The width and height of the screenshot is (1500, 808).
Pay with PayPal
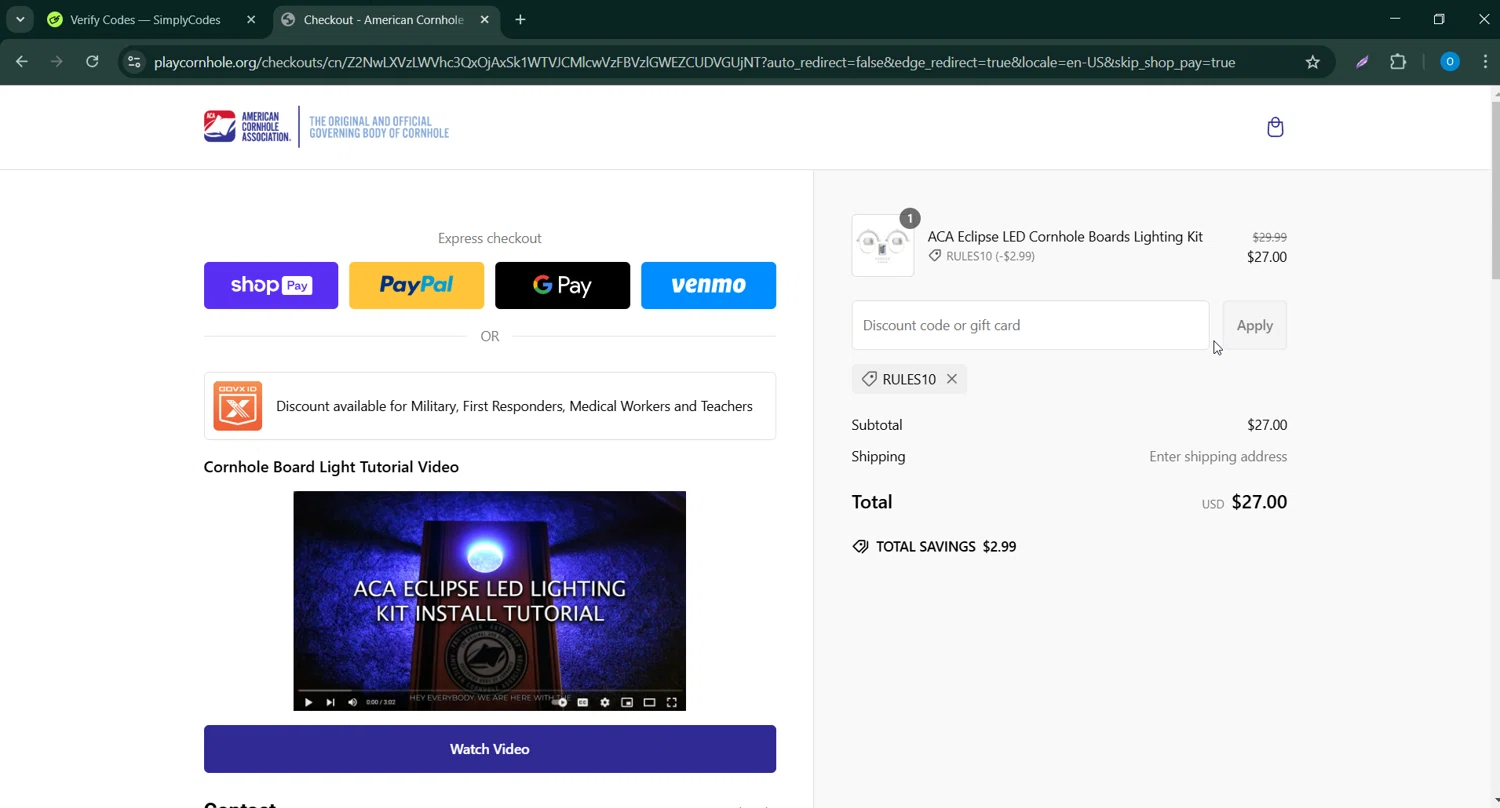click(x=416, y=285)
